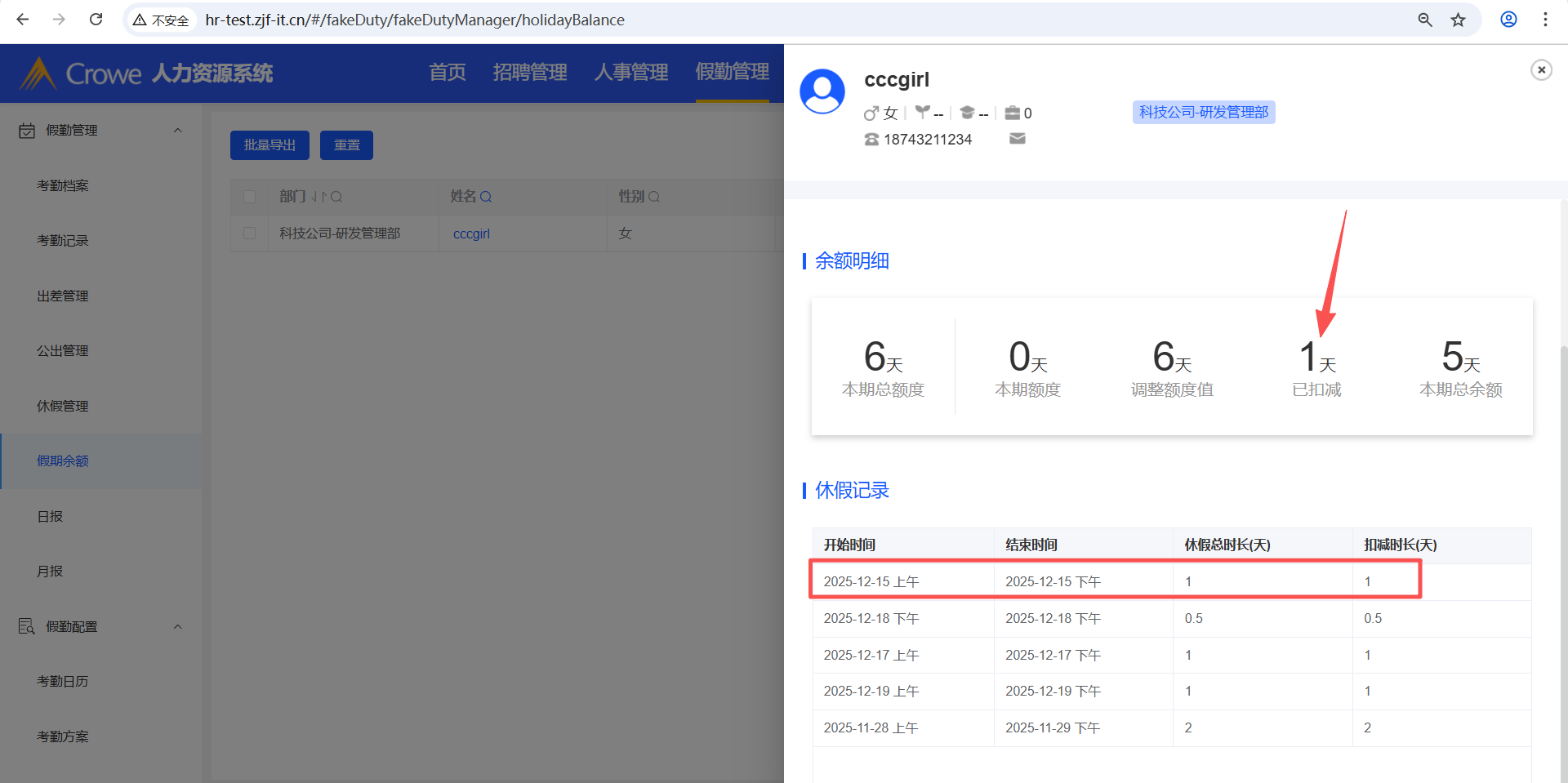Click the search icon beside 姓名 column
Screen dimensions: 1568x783
[486, 197]
